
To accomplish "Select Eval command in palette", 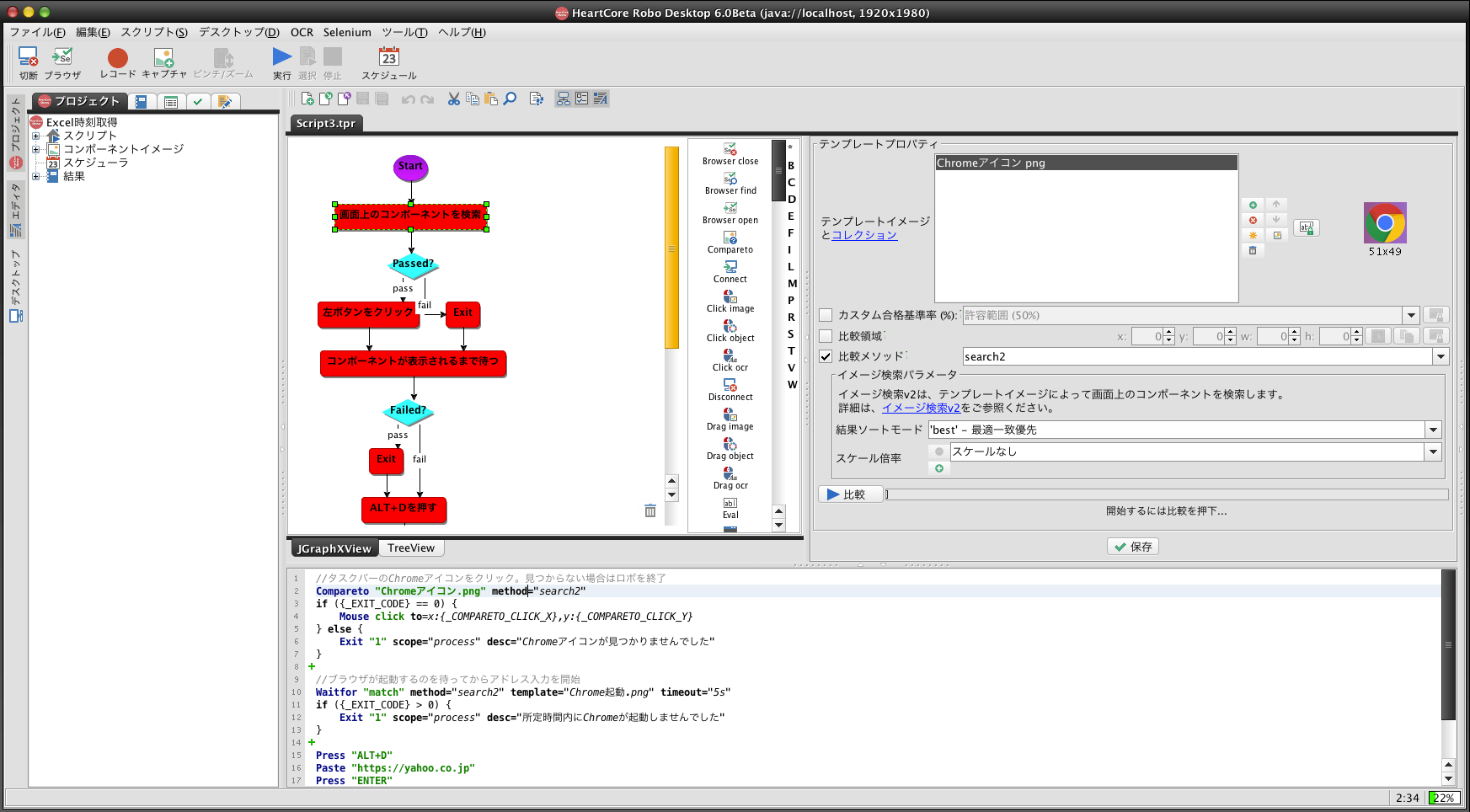I will point(730,508).
